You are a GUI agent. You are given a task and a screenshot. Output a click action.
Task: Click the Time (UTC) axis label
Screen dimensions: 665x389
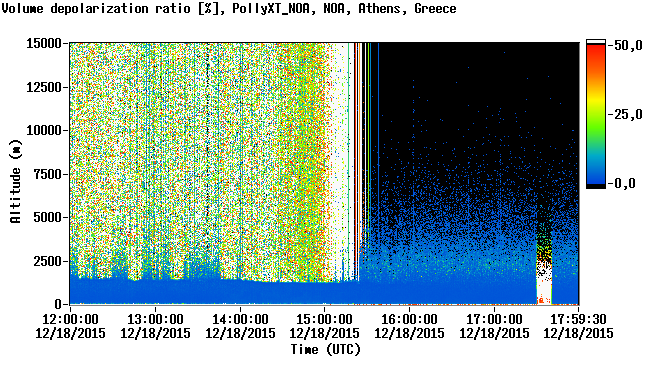point(326,349)
